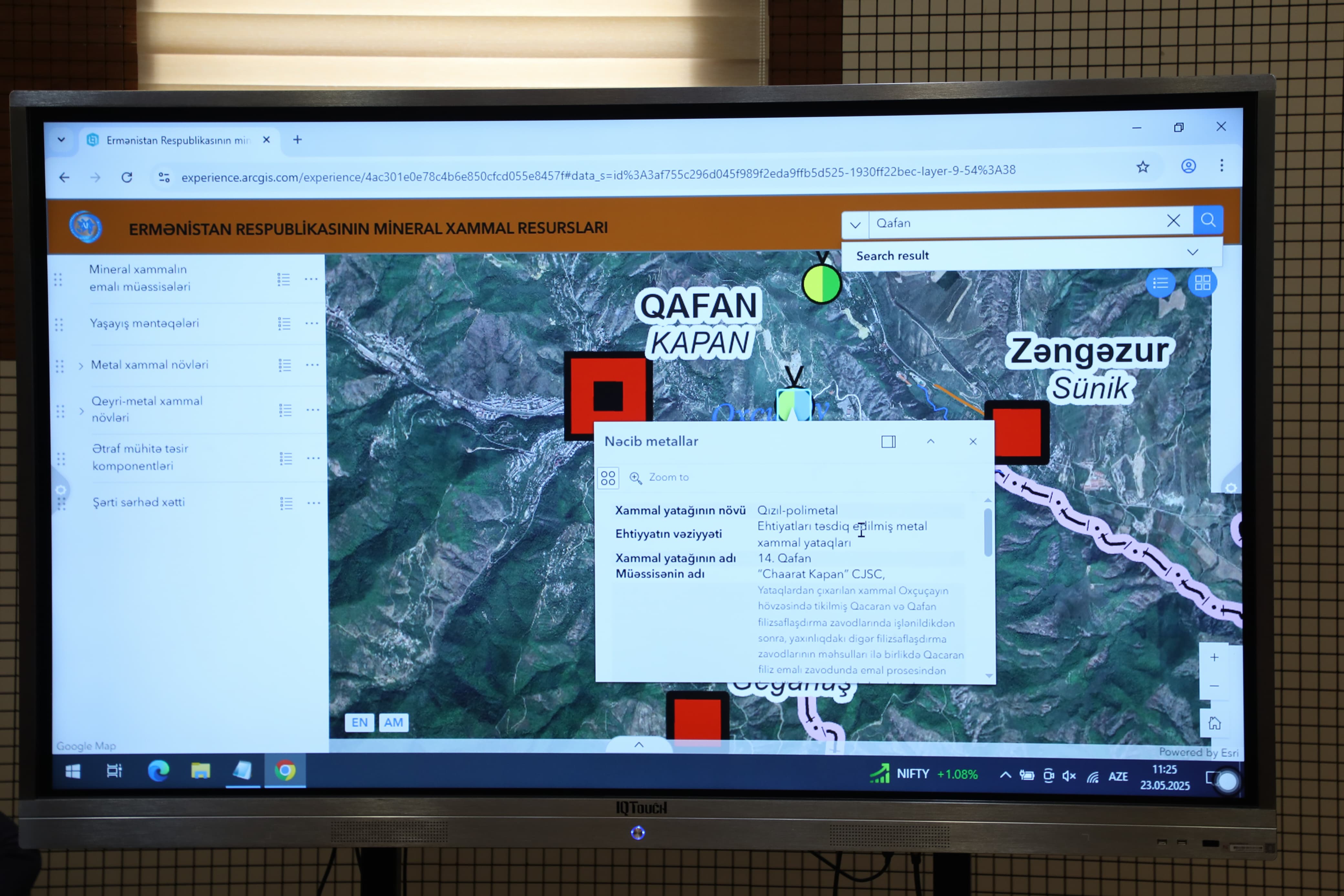This screenshot has height=896, width=1344.
Task: Zoom out of the map
Action: click(x=1214, y=686)
